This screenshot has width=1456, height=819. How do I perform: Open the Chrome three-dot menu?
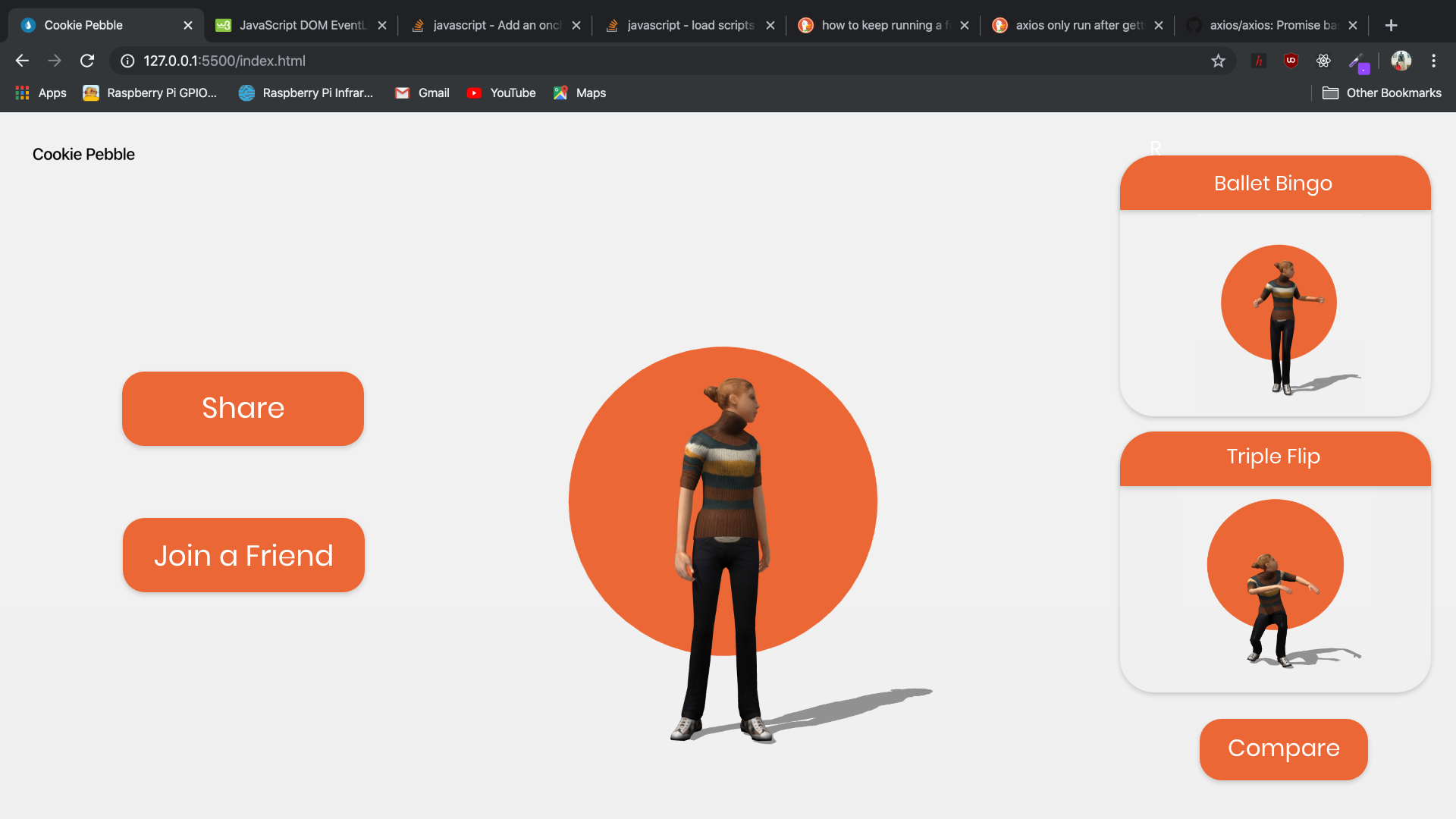coord(1433,61)
